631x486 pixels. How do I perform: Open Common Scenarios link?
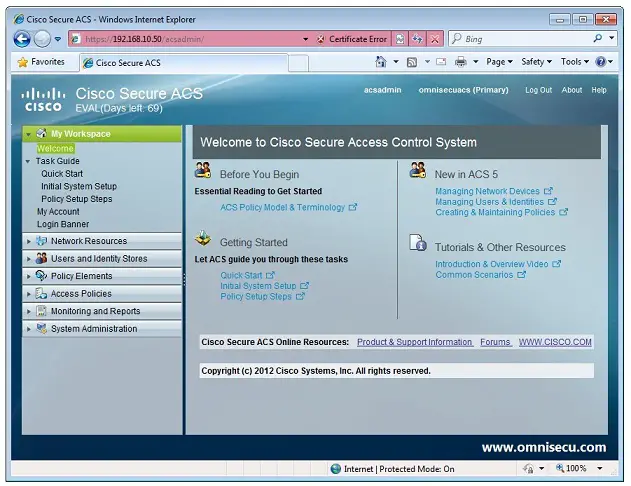pos(480,275)
